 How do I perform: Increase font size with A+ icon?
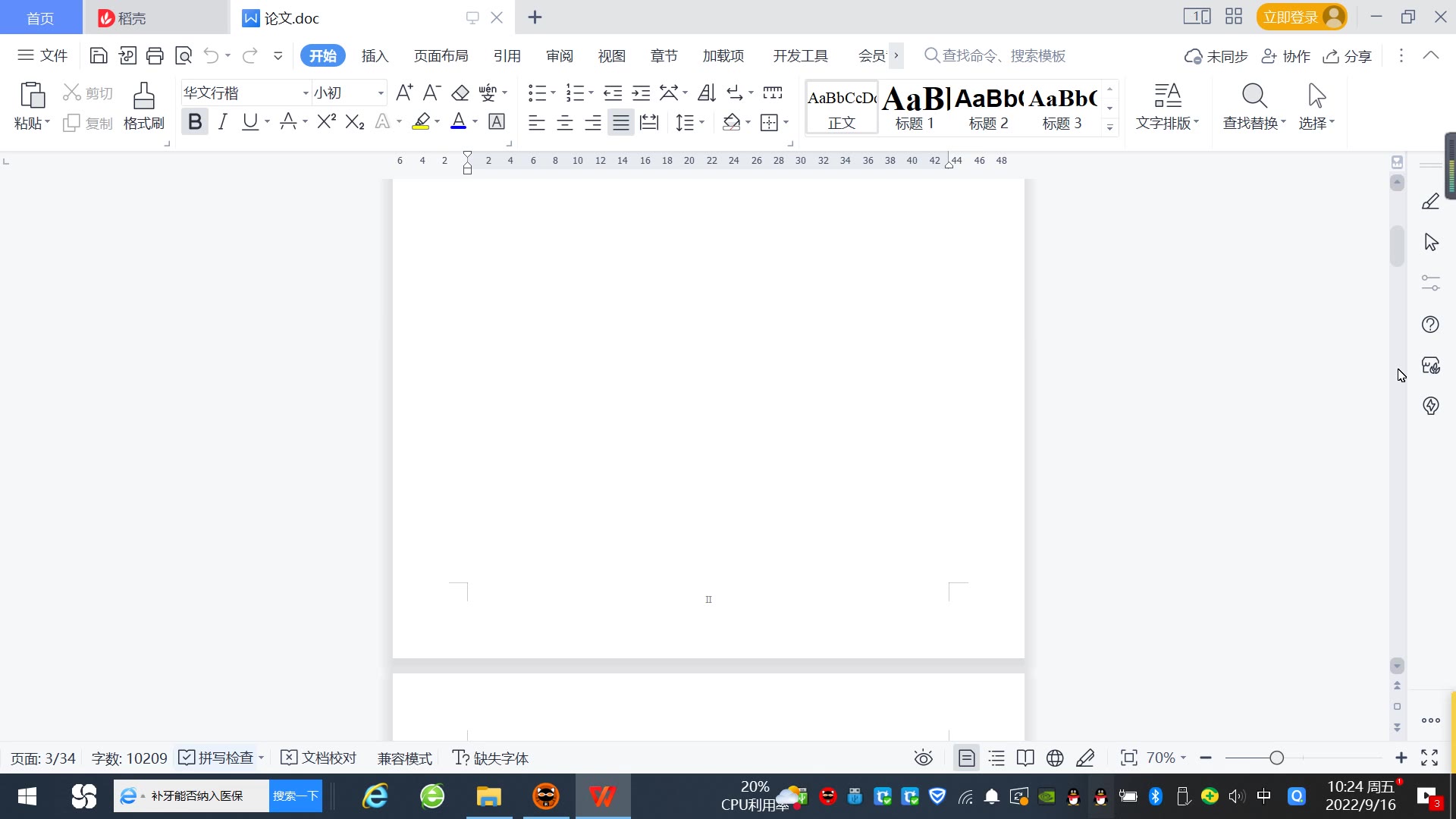[x=404, y=93]
